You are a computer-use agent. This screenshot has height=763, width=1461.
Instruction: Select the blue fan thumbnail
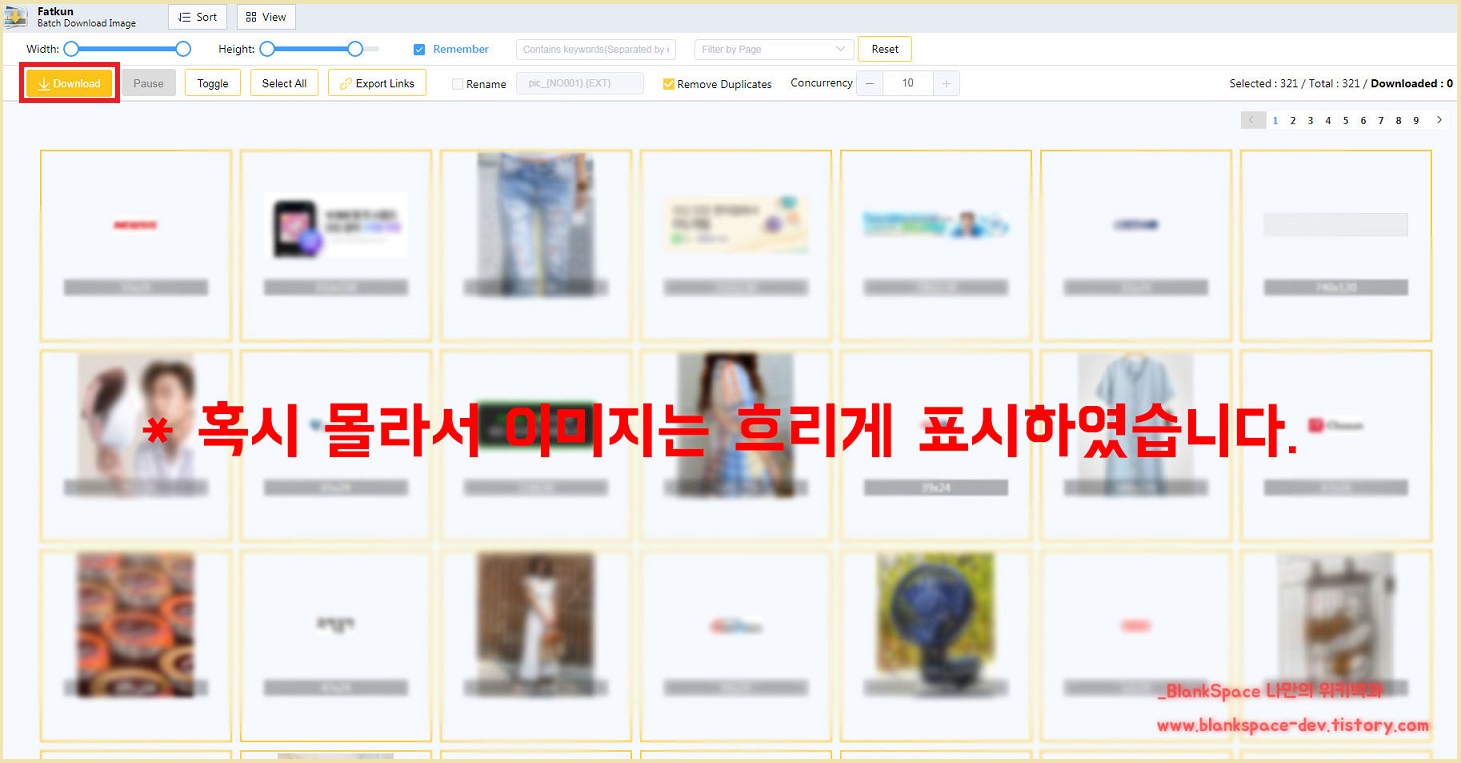936,646
